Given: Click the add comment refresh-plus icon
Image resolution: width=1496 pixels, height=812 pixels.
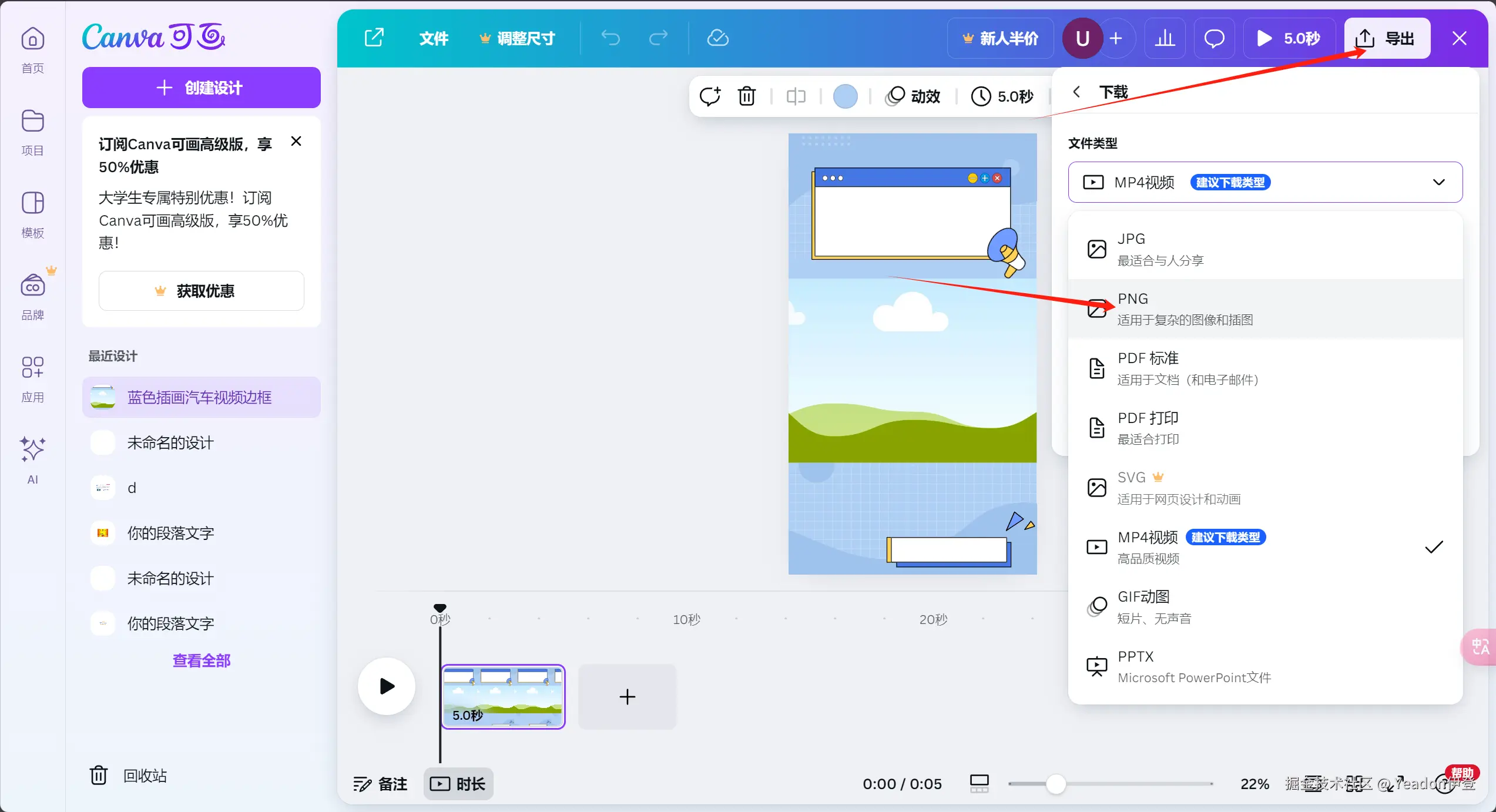Looking at the screenshot, I should point(710,96).
